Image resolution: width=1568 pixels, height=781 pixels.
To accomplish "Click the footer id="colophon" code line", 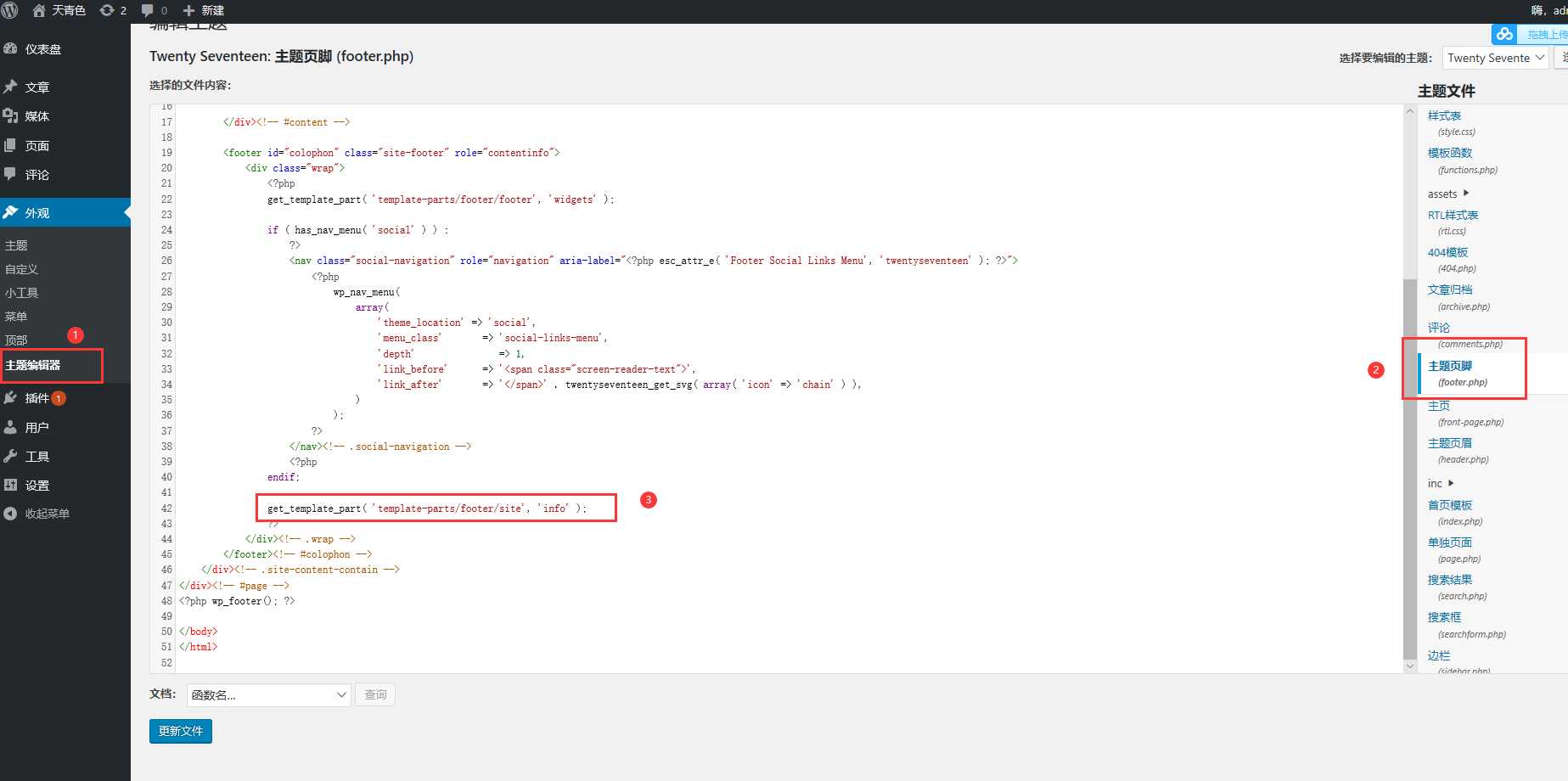I will coord(391,153).
